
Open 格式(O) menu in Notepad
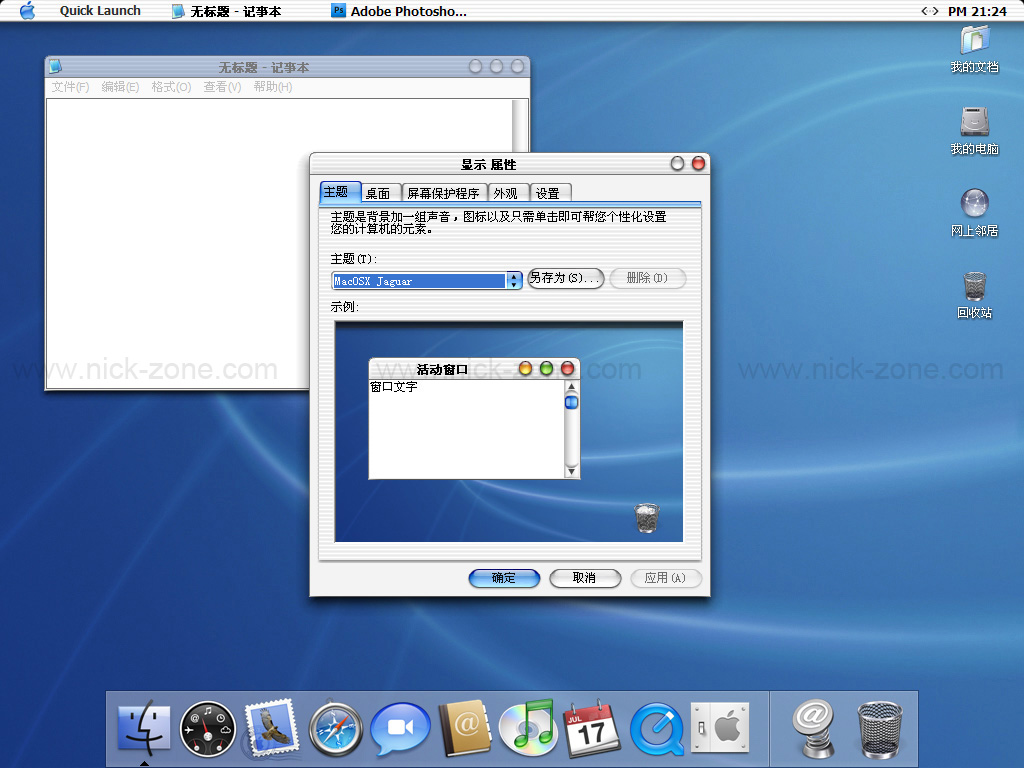[x=171, y=87]
